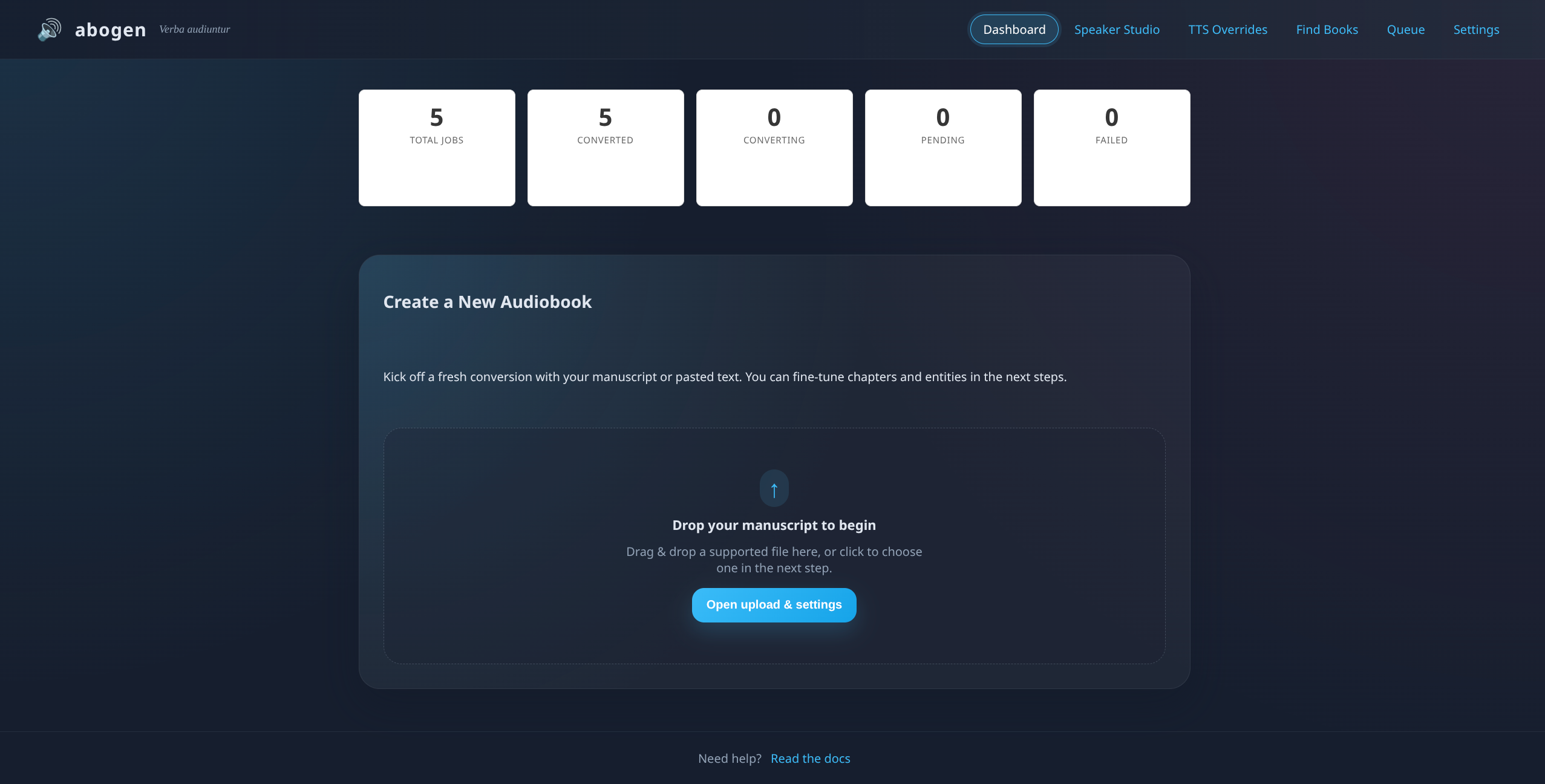Screen dimensions: 1545x784
Task: Open the Queue page
Action: click(1405, 30)
